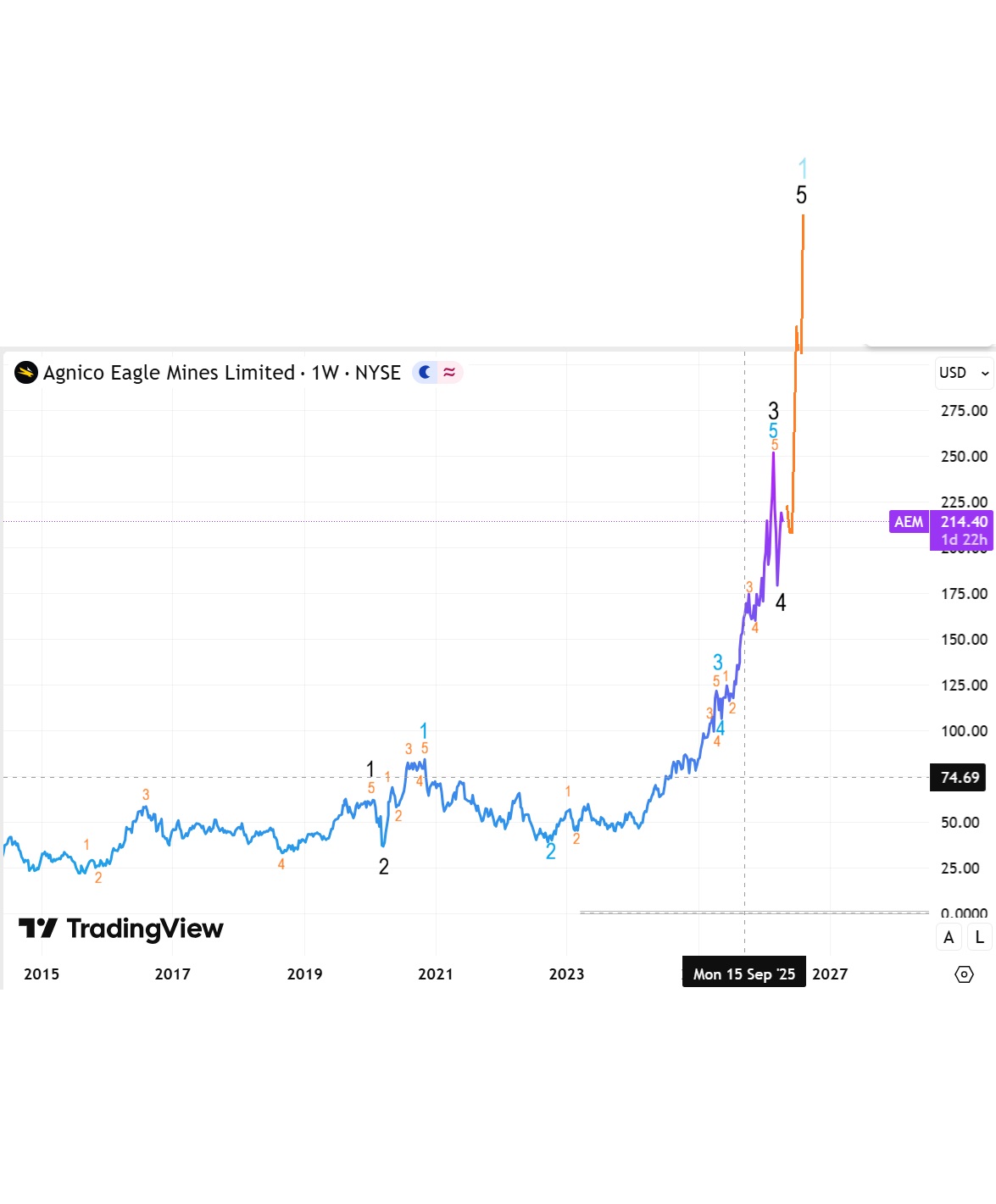Click the 2027 label on time axis
Screen dimensions: 996x1204
[830, 974]
